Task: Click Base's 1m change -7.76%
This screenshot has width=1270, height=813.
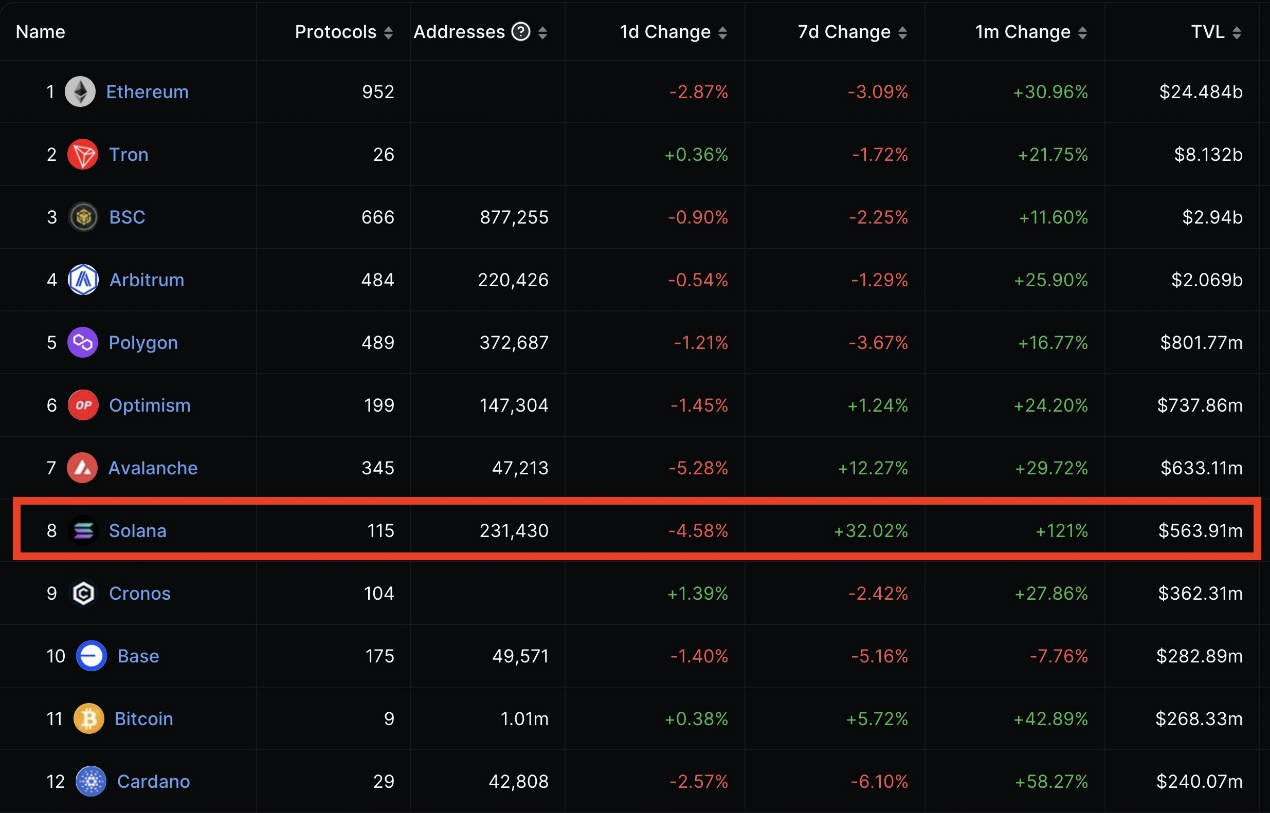Action: click(1059, 656)
